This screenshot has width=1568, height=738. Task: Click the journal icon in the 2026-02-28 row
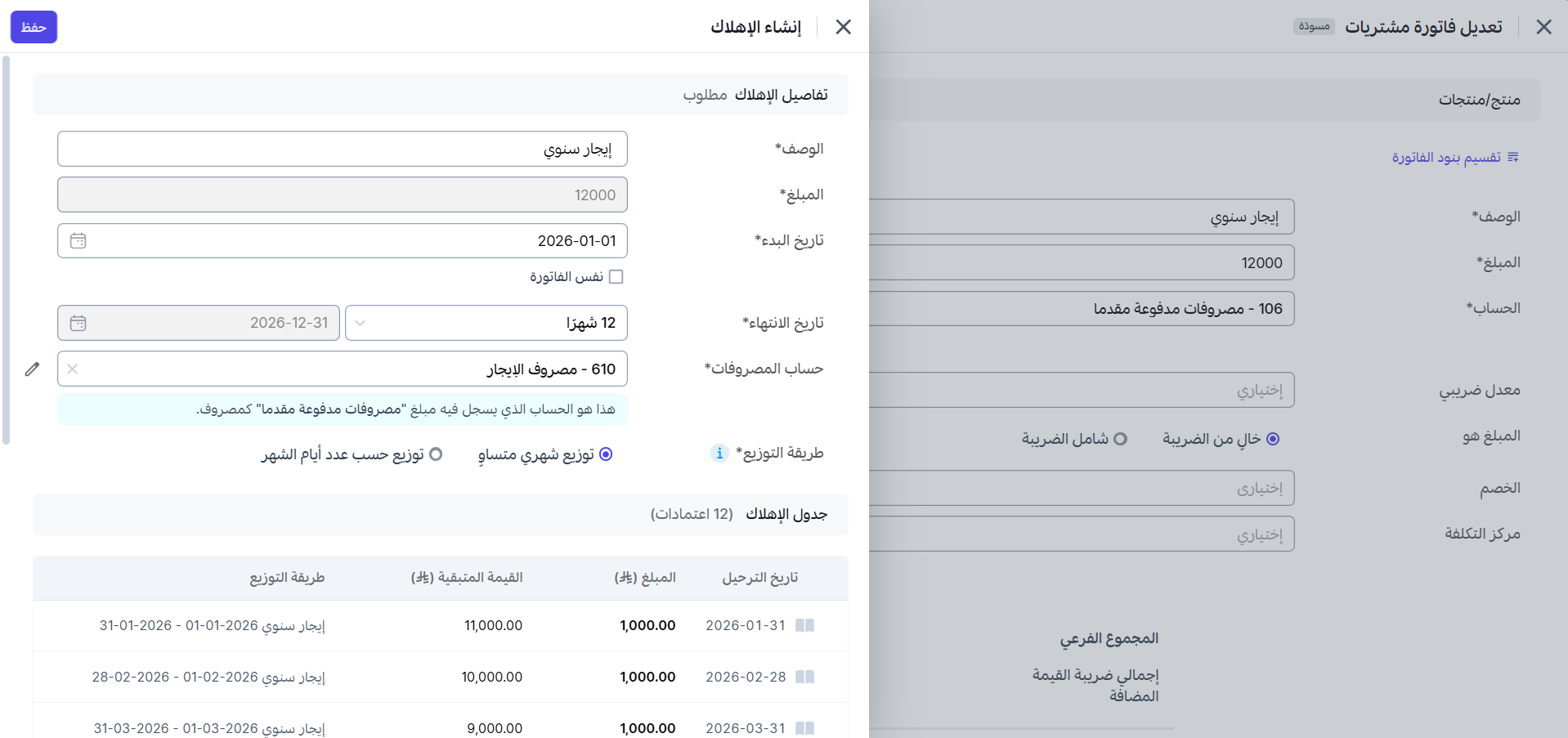tap(804, 678)
